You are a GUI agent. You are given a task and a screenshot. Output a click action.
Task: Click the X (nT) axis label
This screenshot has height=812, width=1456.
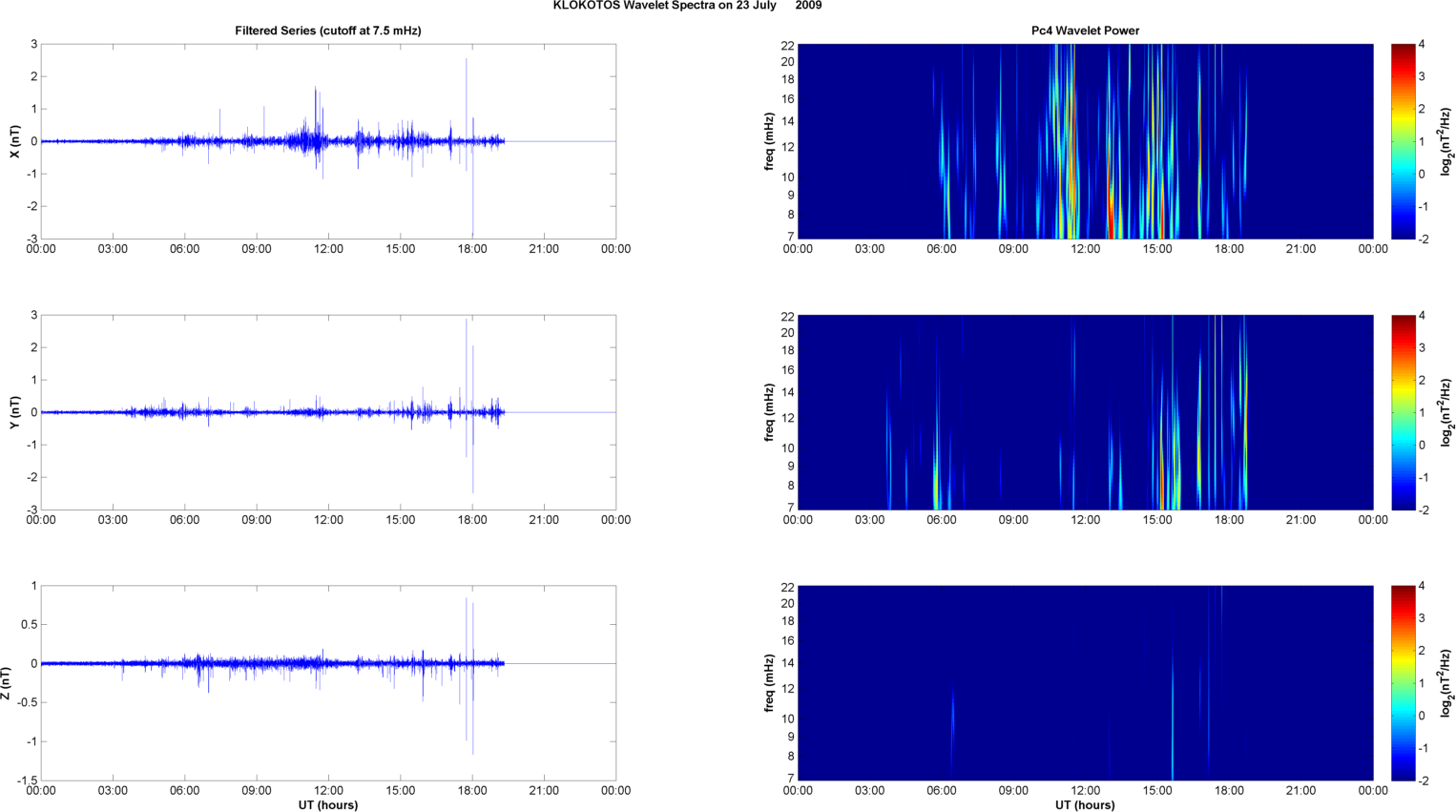click(14, 141)
